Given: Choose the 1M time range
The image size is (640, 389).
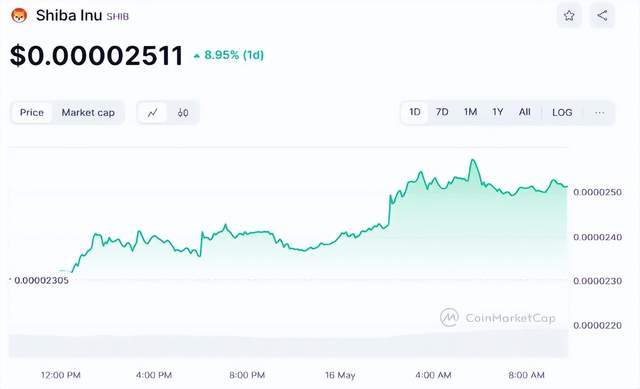Looking at the screenshot, I should (x=470, y=112).
